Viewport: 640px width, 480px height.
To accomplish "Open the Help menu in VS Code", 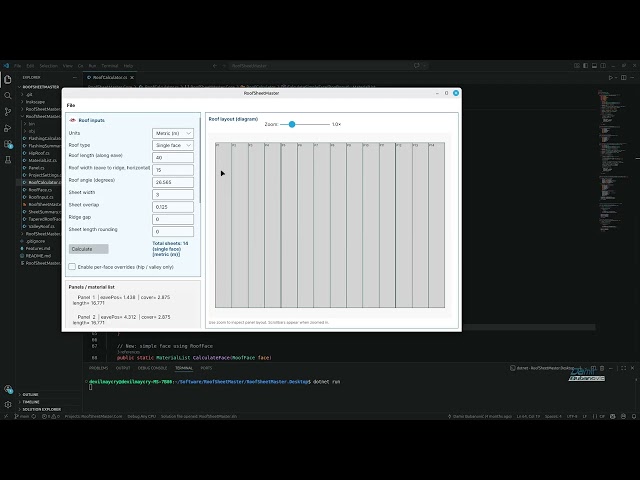I will [128, 66].
